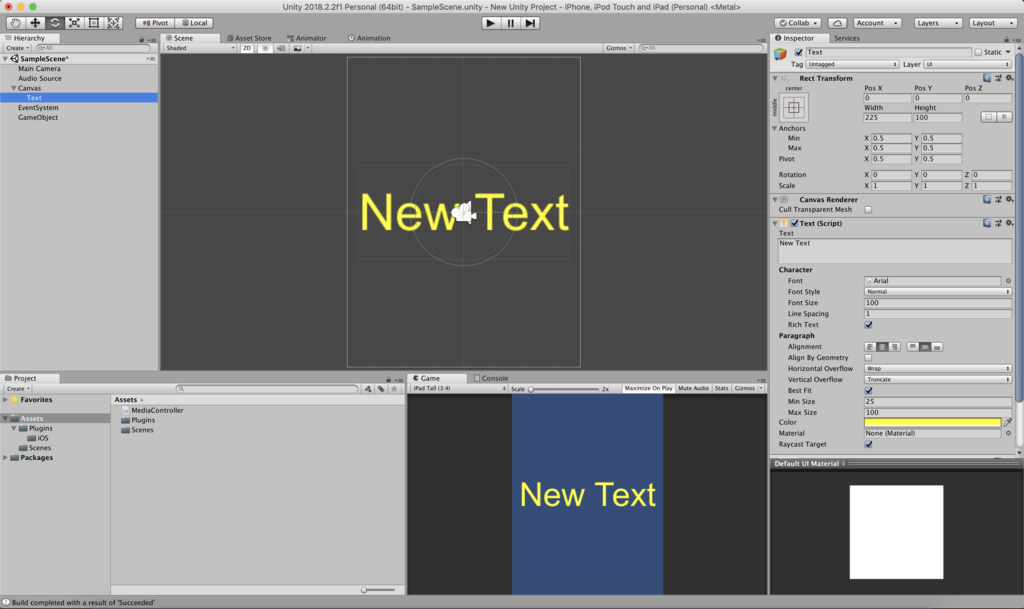Enable Align By Geometry
The height and width of the screenshot is (609, 1024).
point(869,358)
